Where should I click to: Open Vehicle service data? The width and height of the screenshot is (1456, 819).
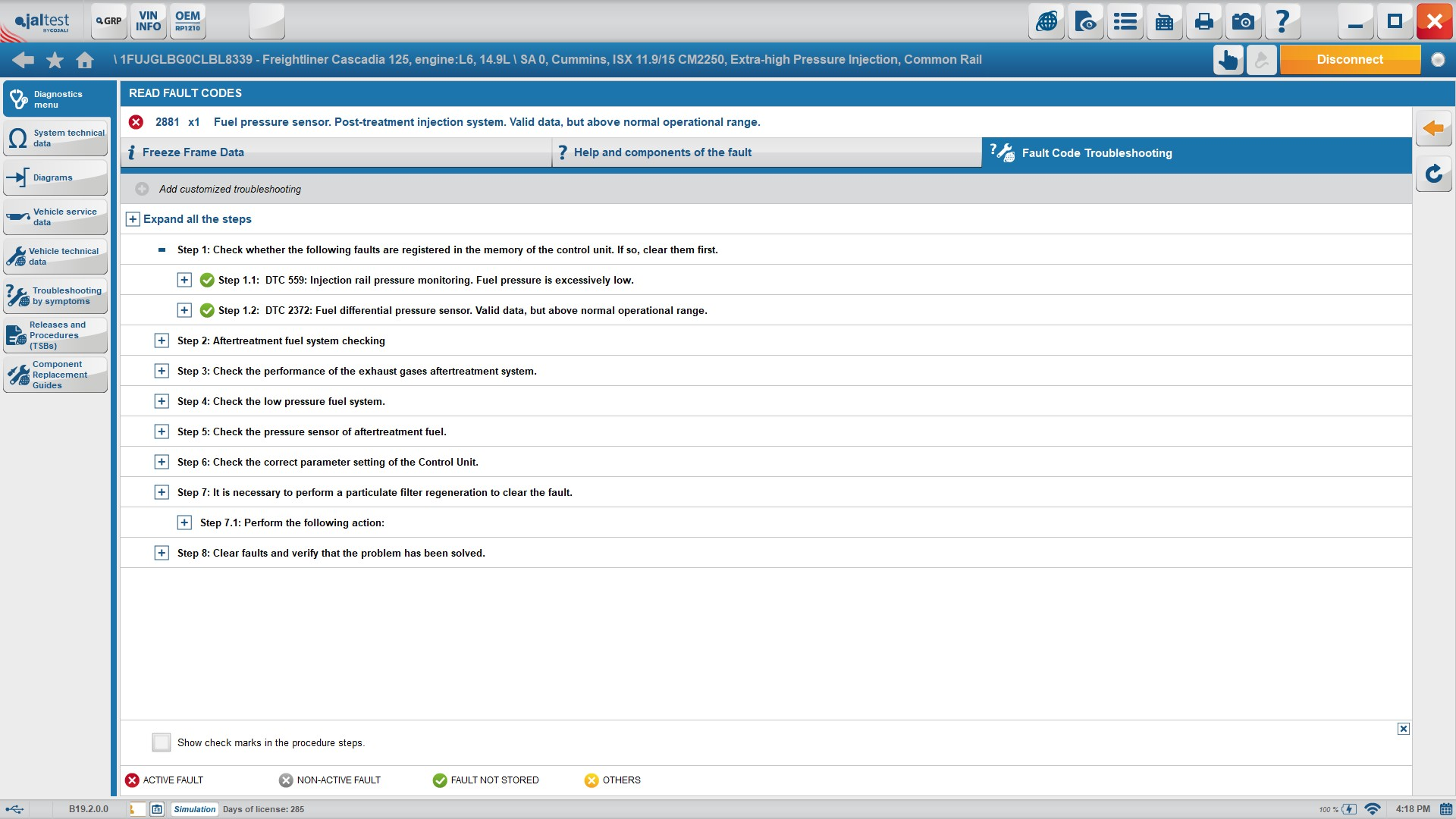click(55, 218)
